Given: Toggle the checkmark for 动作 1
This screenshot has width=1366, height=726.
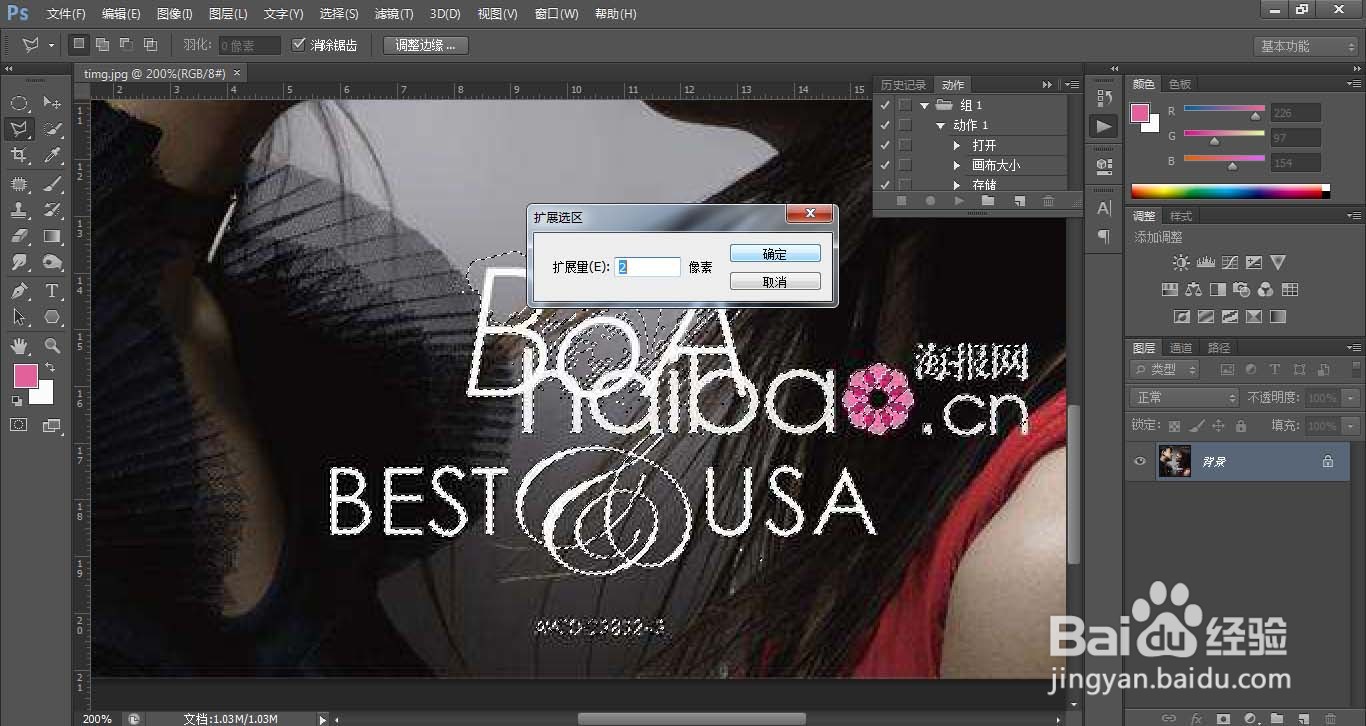Looking at the screenshot, I should coord(884,125).
